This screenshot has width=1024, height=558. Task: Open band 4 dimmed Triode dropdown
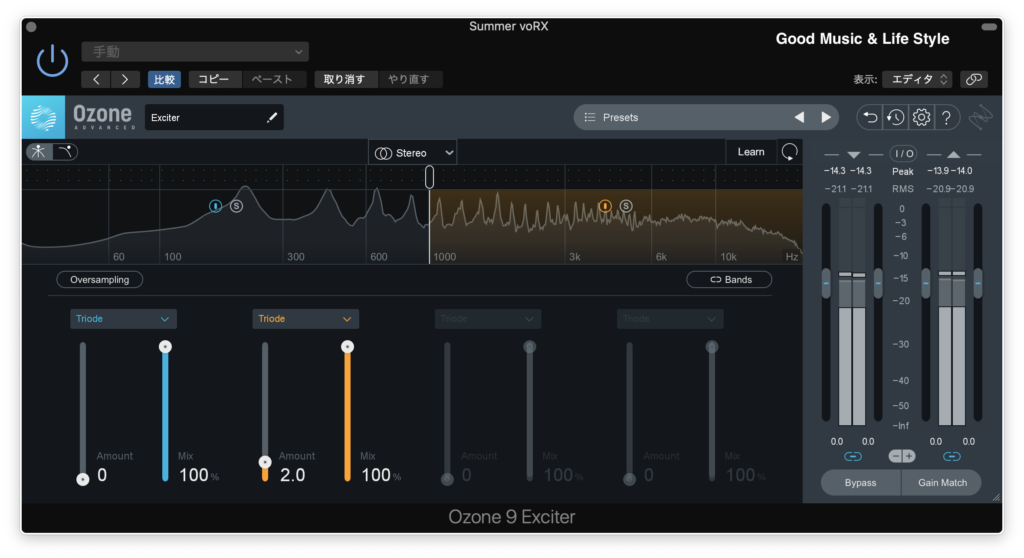(669, 319)
